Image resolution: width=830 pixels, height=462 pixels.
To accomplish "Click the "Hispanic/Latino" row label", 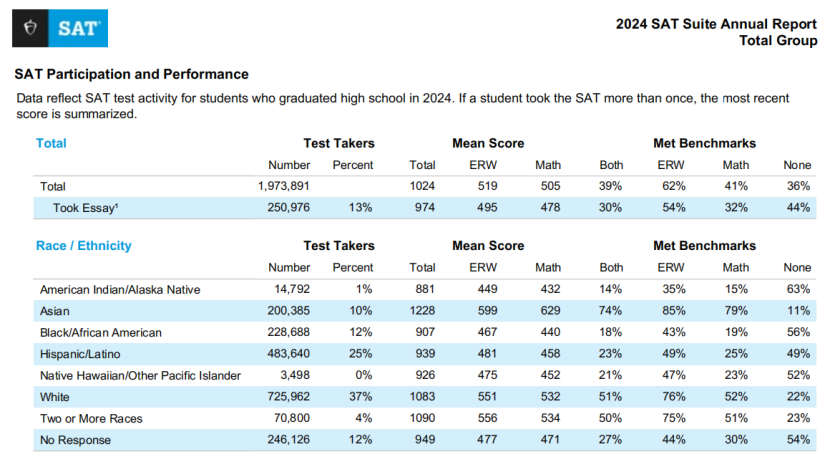I will pyautogui.click(x=83, y=353).
